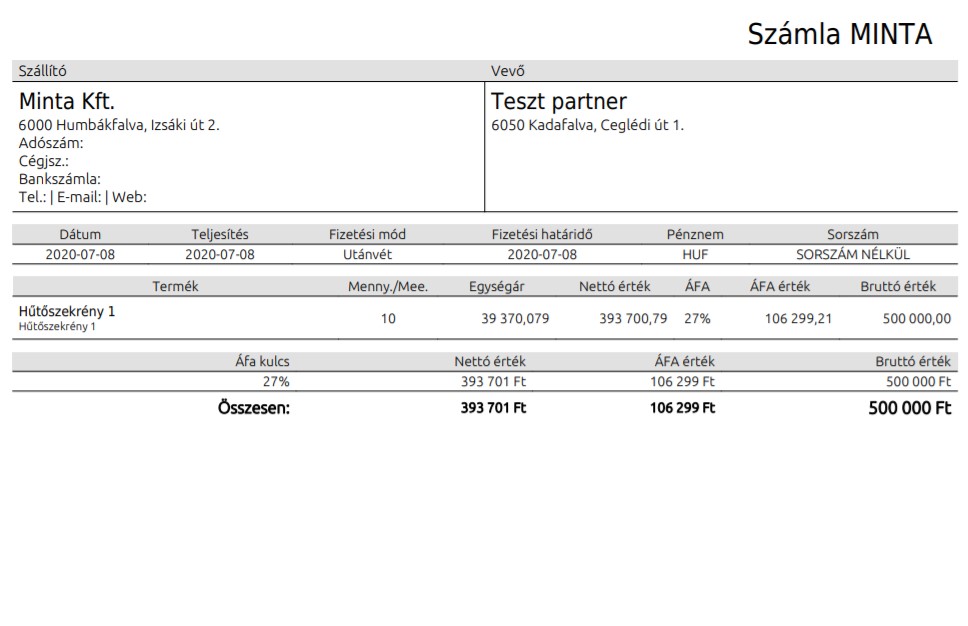Select the bold product name "Hűtőszekrény 1"
This screenshot has height=626, width=968.
tap(67, 311)
